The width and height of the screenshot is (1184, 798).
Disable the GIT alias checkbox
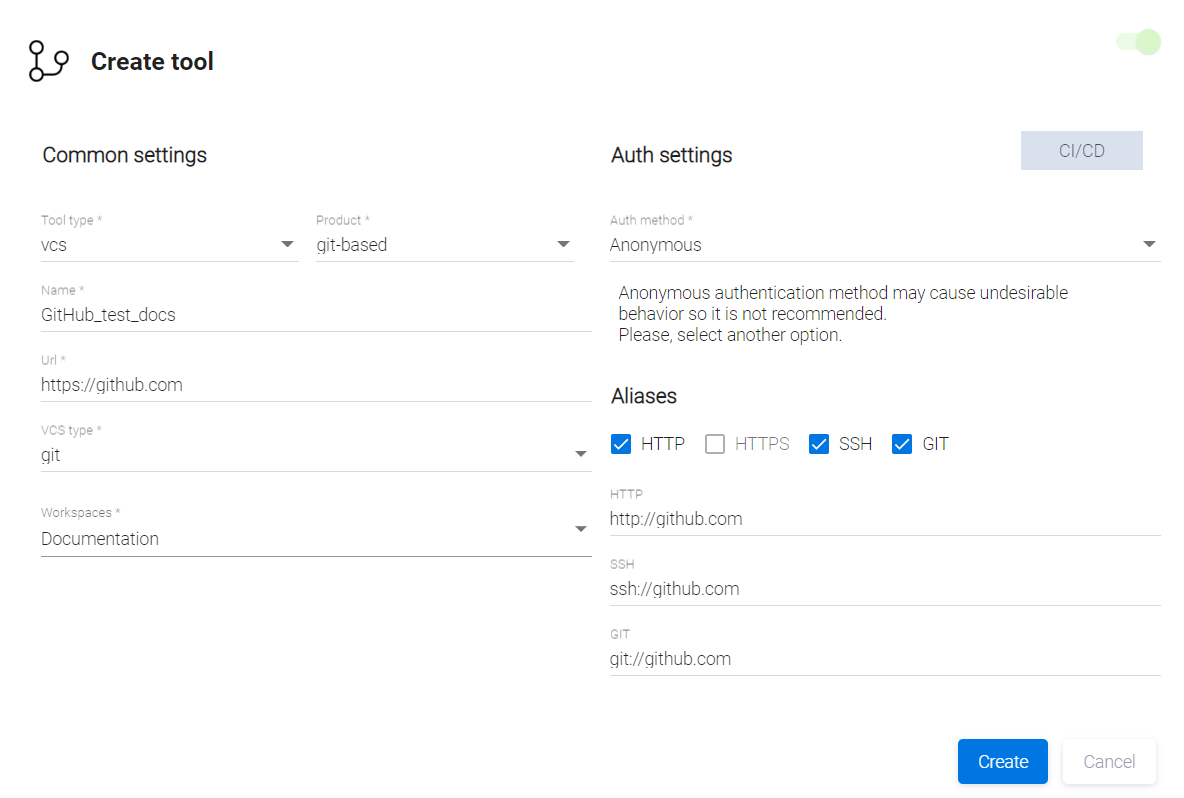click(902, 444)
